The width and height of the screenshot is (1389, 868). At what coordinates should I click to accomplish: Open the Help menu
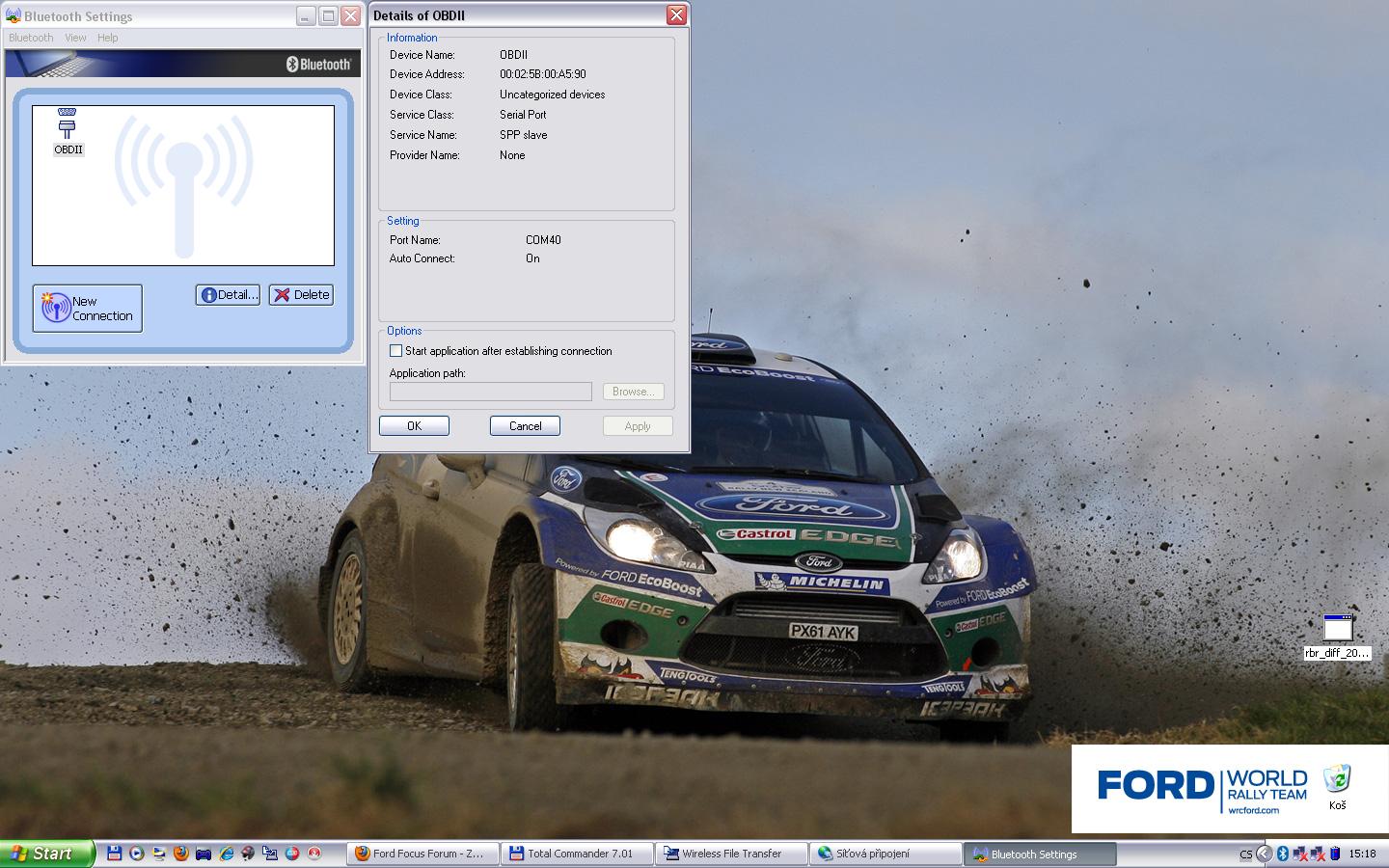pos(107,38)
